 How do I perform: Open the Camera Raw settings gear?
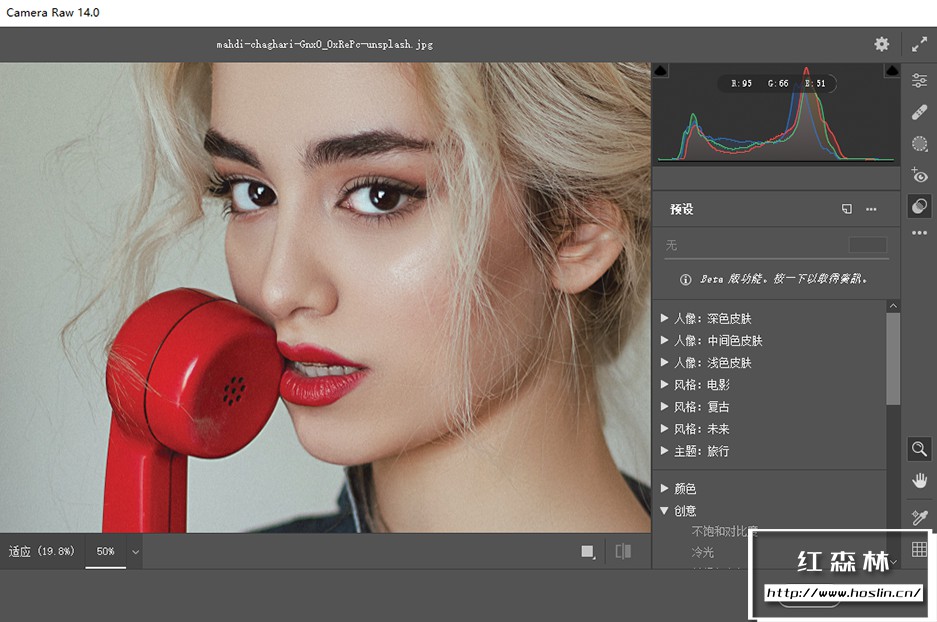(x=881, y=44)
